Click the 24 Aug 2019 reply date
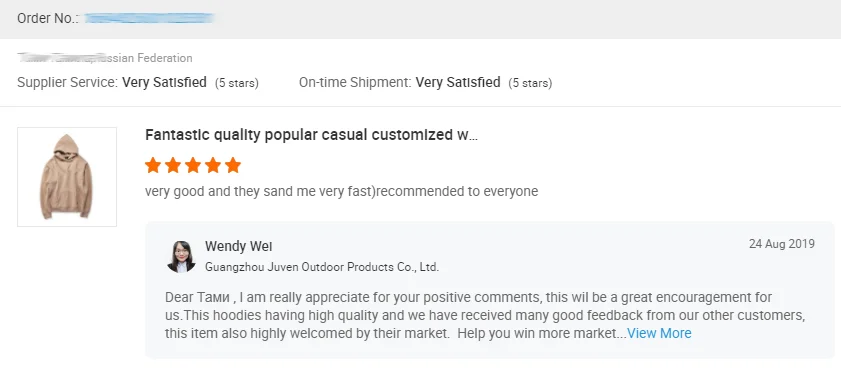This screenshot has width=841, height=376. (781, 244)
